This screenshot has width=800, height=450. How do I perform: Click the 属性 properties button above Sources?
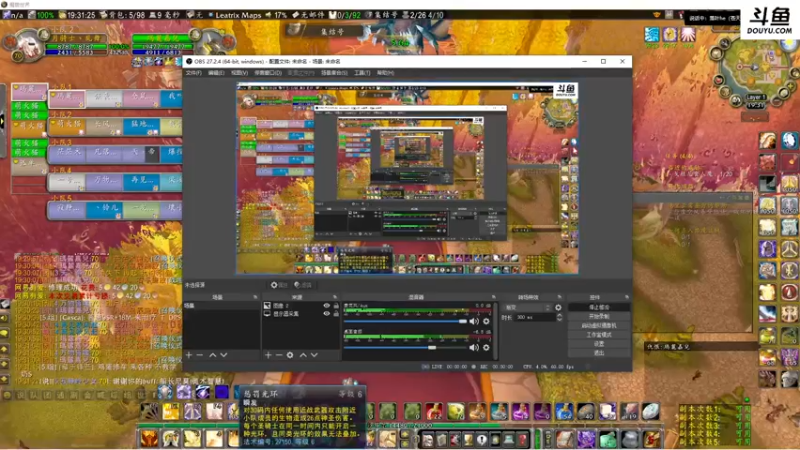click(x=279, y=285)
